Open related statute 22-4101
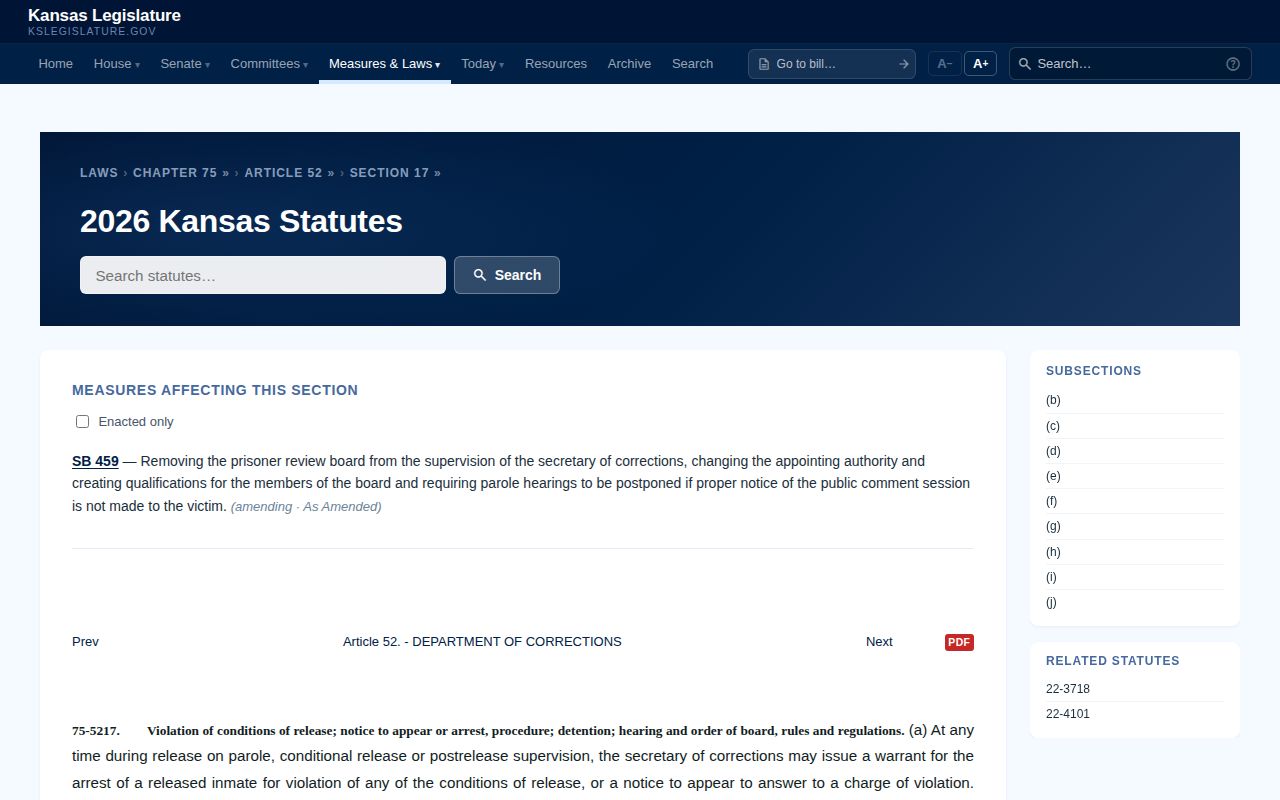Viewport: 1280px width, 800px height. point(1068,714)
